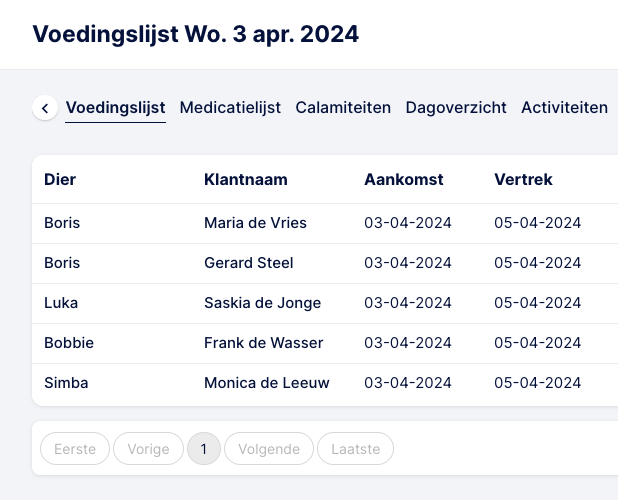Open Simba's row for Monica de Leeuw

coord(325,384)
